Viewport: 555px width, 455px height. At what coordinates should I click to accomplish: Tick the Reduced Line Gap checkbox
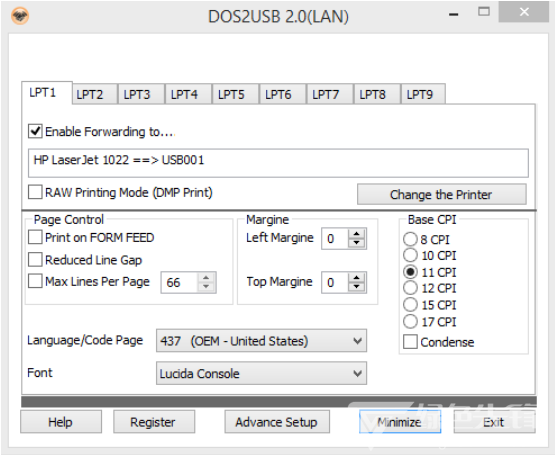tap(35, 260)
